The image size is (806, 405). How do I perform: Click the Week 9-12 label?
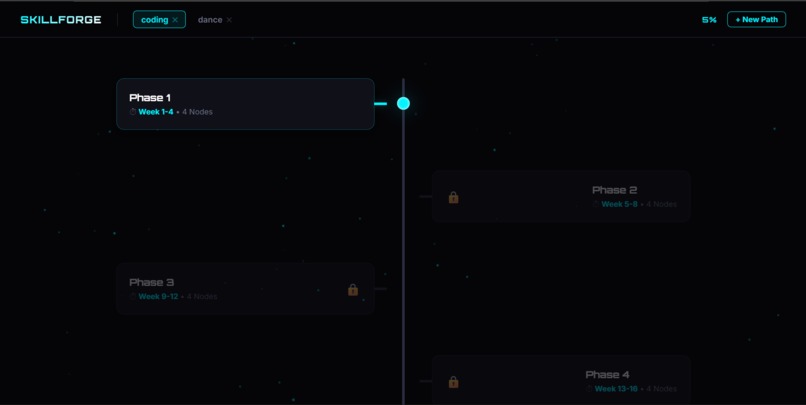coord(158,297)
